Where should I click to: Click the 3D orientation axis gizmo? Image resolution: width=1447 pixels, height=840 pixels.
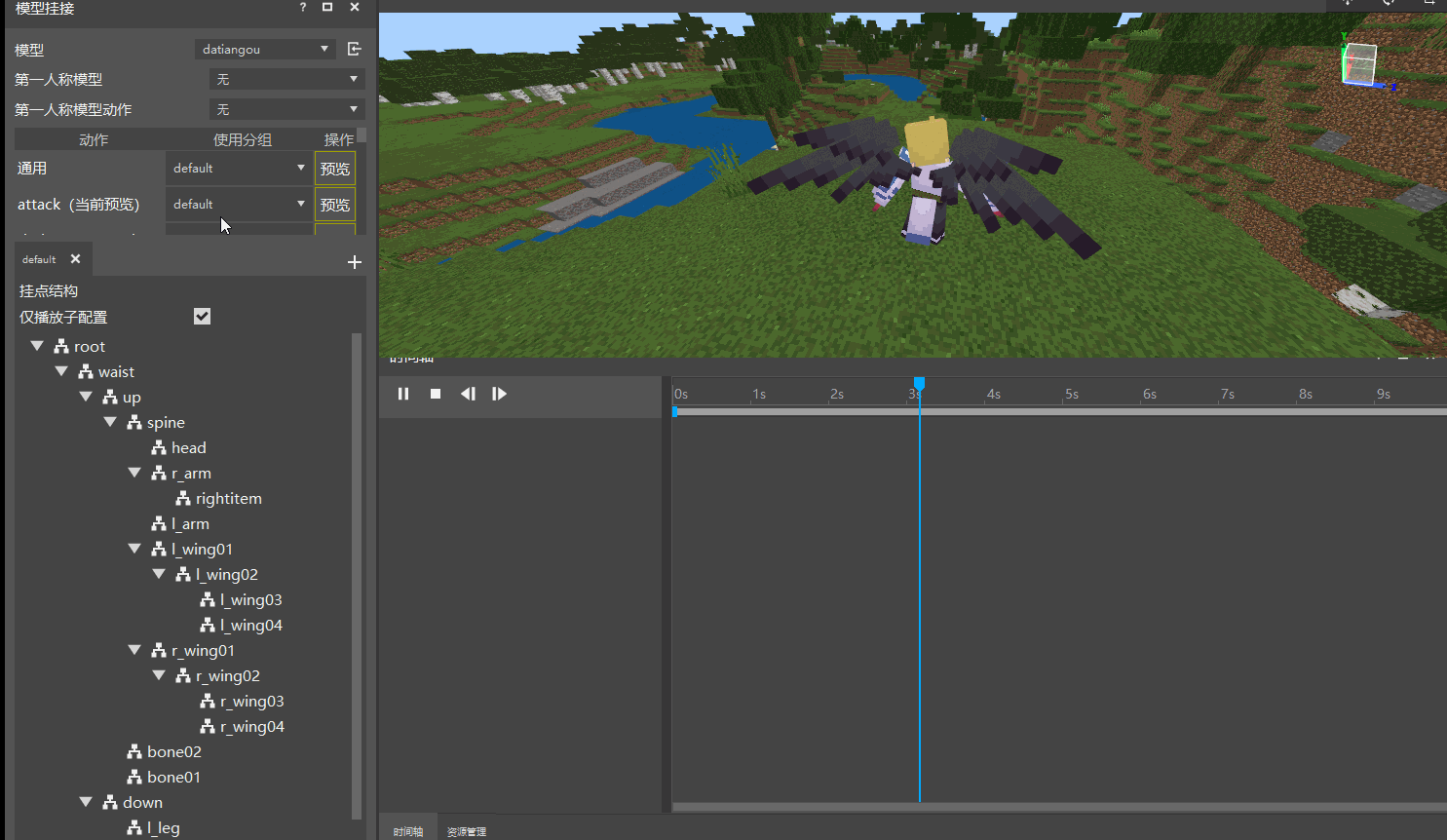point(1361,64)
